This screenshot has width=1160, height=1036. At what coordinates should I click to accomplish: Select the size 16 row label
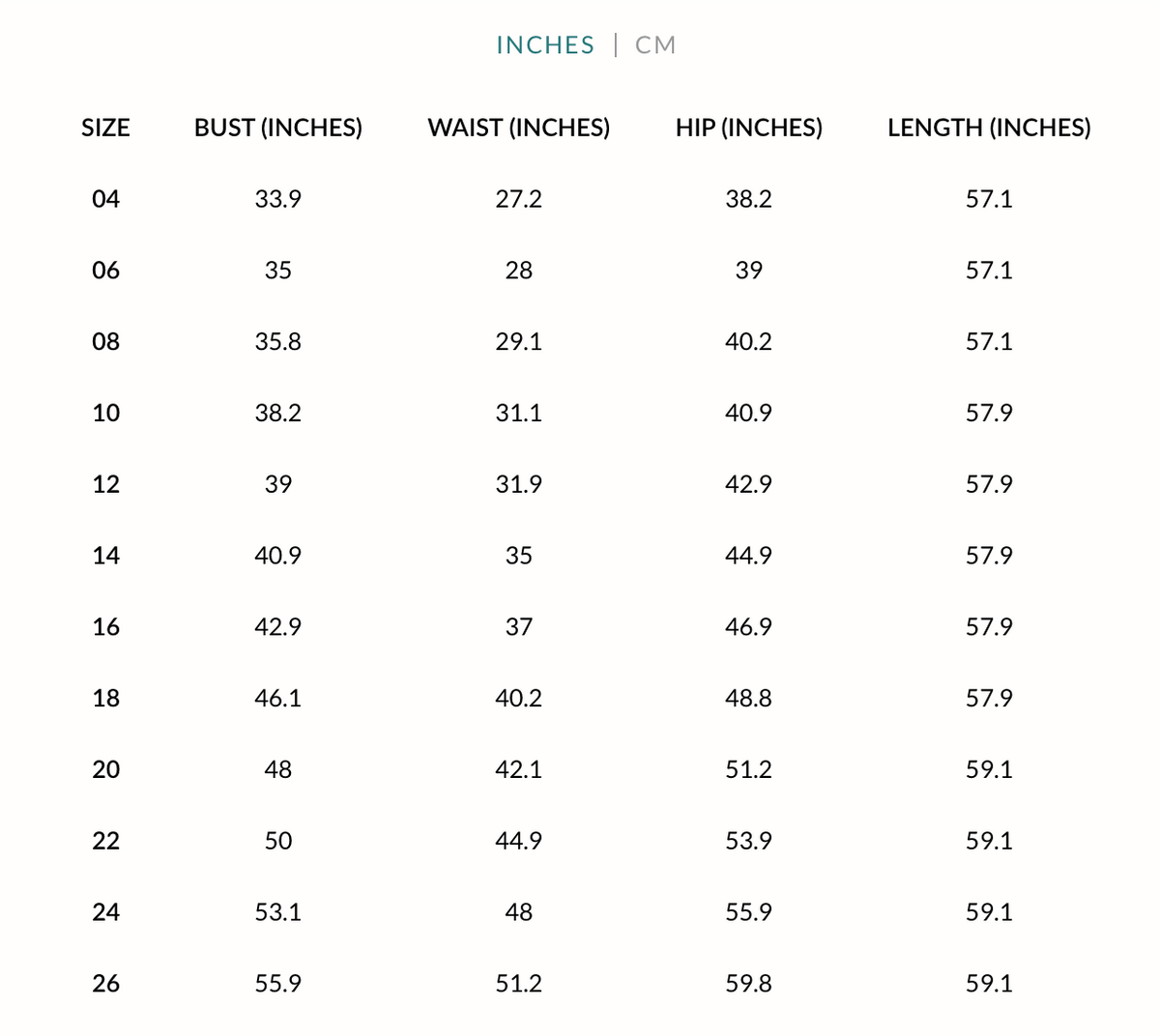click(x=105, y=627)
